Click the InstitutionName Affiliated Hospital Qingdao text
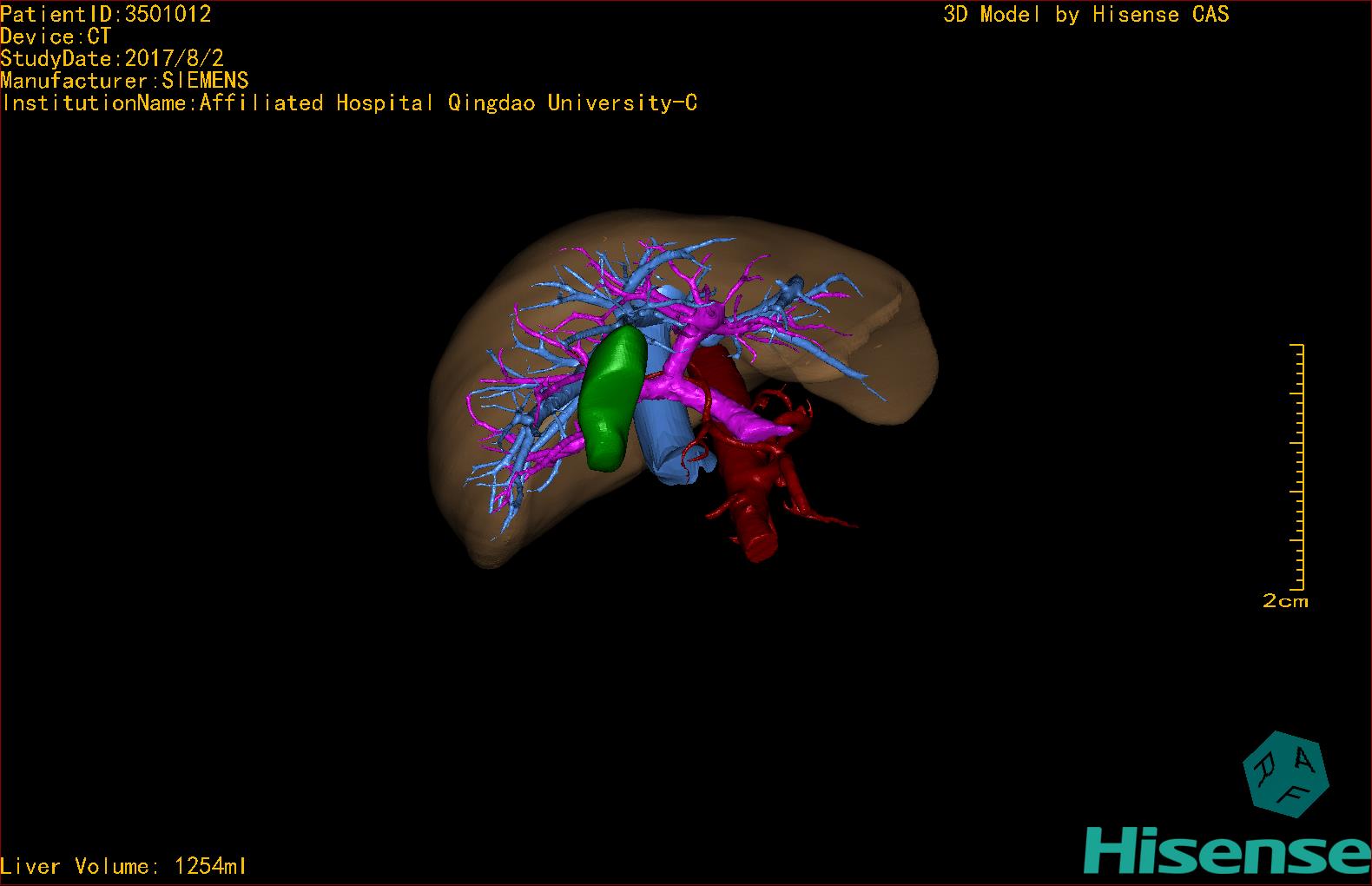 click(x=349, y=103)
